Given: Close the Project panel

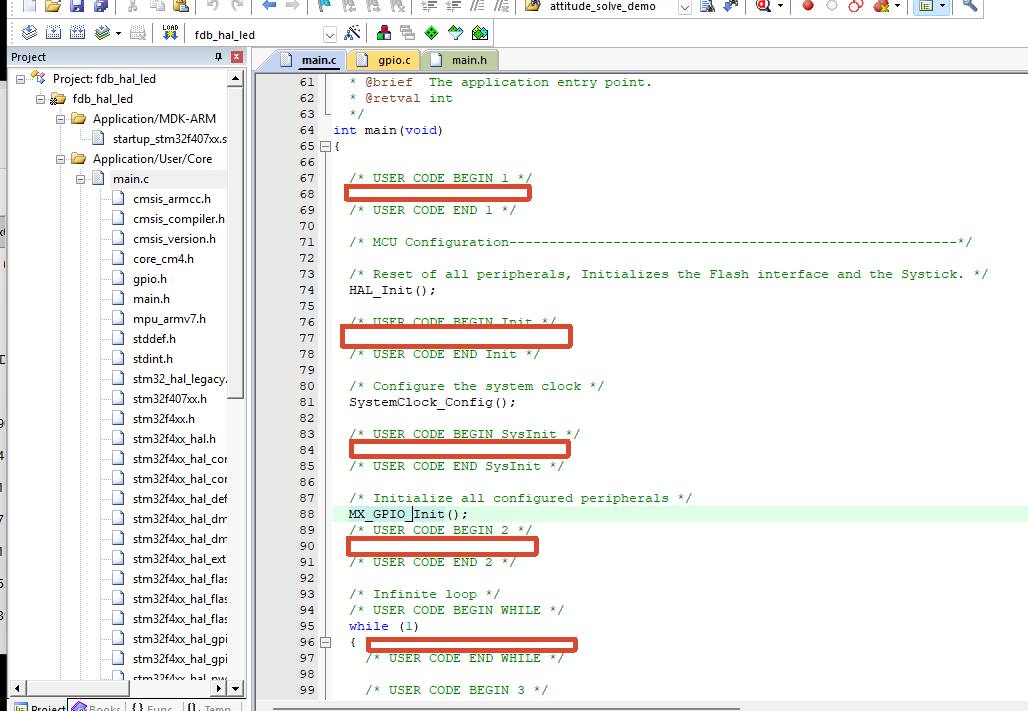Looking at the screenshot, I should [x=237, y=57].
